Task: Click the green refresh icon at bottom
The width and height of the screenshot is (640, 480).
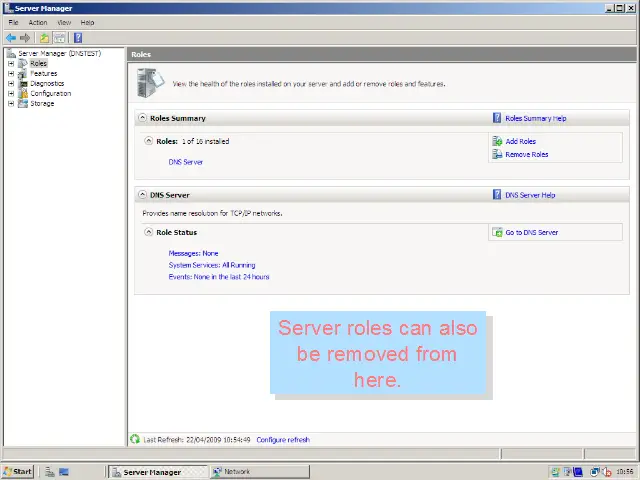Action: 135,439
